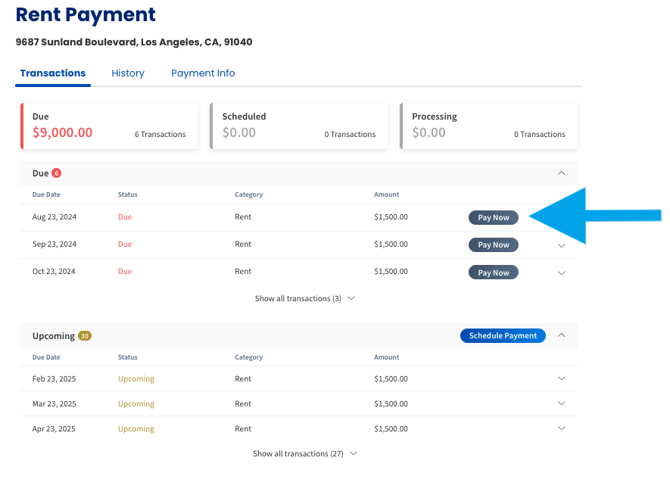Screen dimensions: 670x492
Task: Expand the Mar 23, 2025 transaction row
Action: [561, 403]
